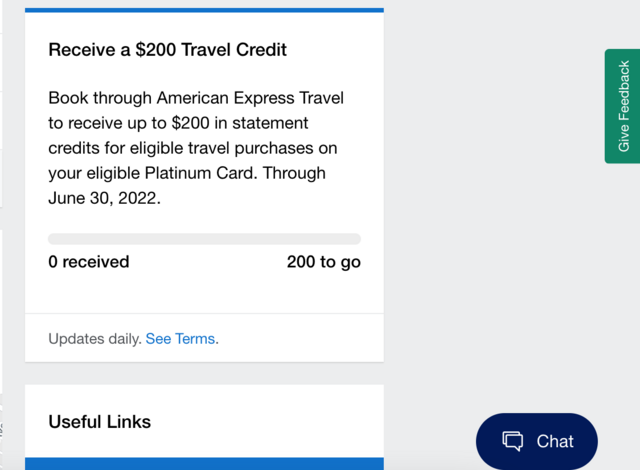Click the "Receive a $200 Travel Credit" heading

click(x=167, y=50)
